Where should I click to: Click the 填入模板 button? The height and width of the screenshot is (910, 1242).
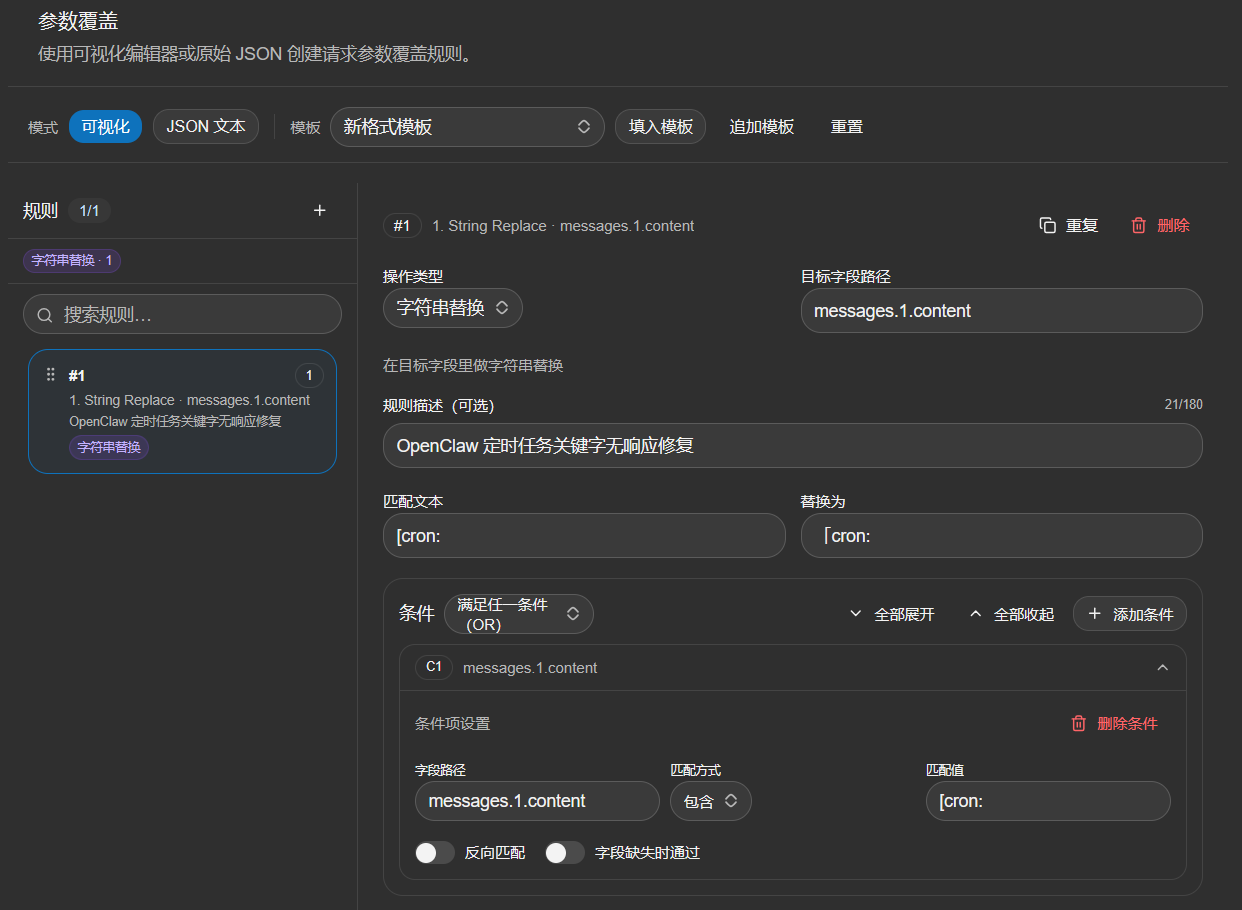660,127
